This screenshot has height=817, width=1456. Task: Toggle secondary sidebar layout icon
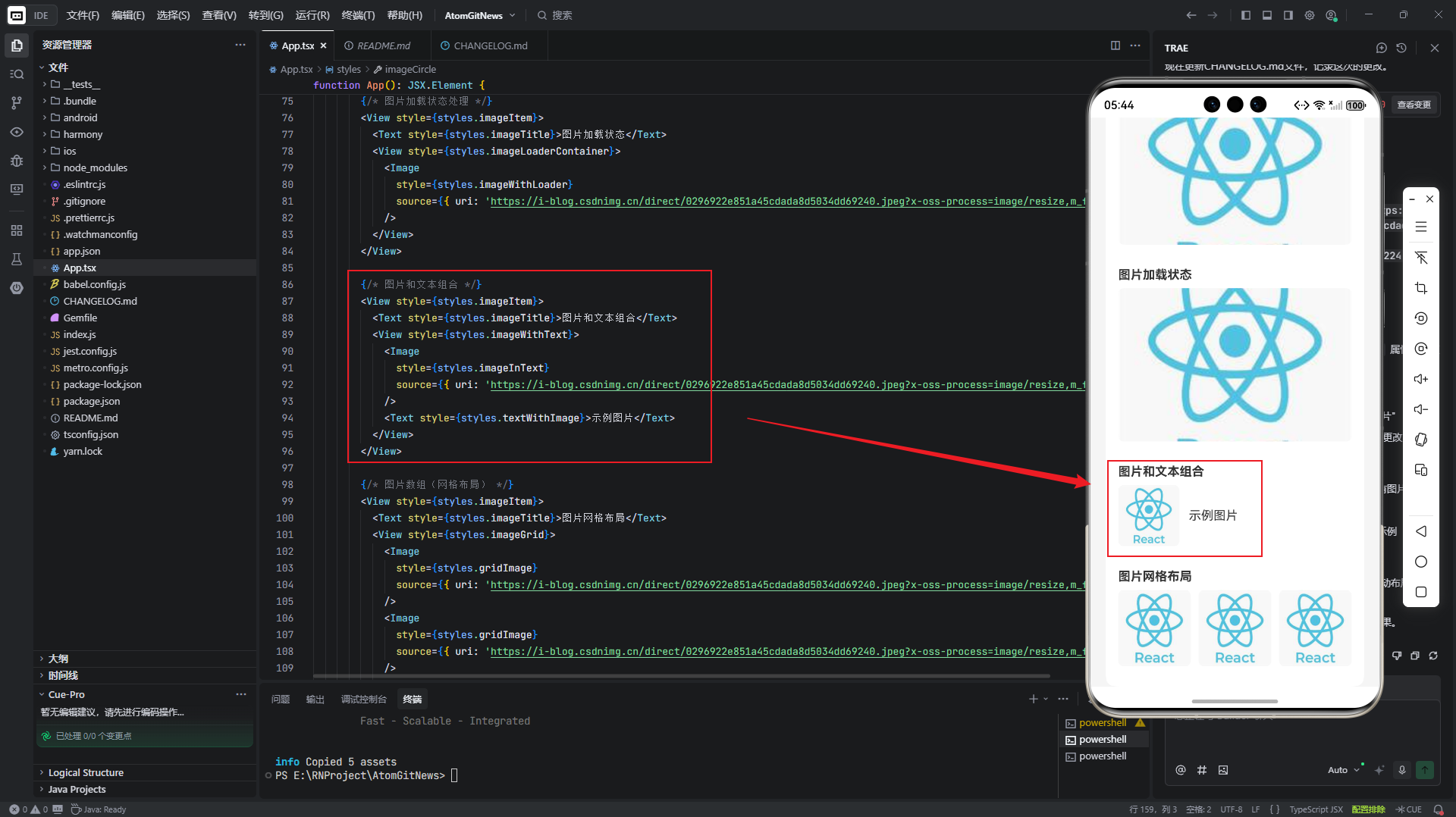click(1288, 15)
